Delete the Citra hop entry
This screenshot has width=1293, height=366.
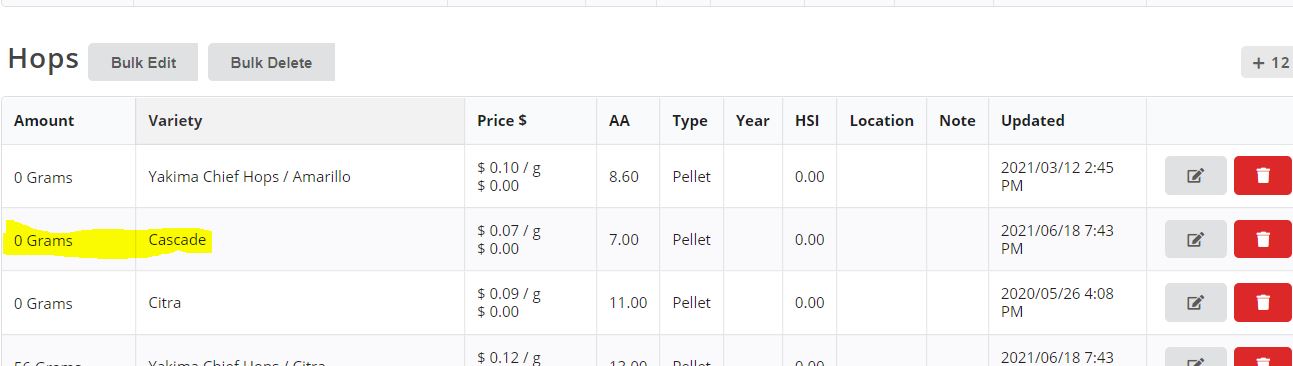coord(1263,302)
